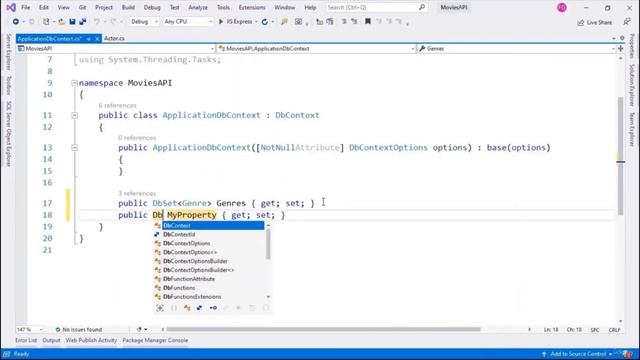The width and height of the screenshot is (640, 360).
Task: Click the 6 references CodeLens link above the class
Action: pyautogui.click(x=118, y=105)
